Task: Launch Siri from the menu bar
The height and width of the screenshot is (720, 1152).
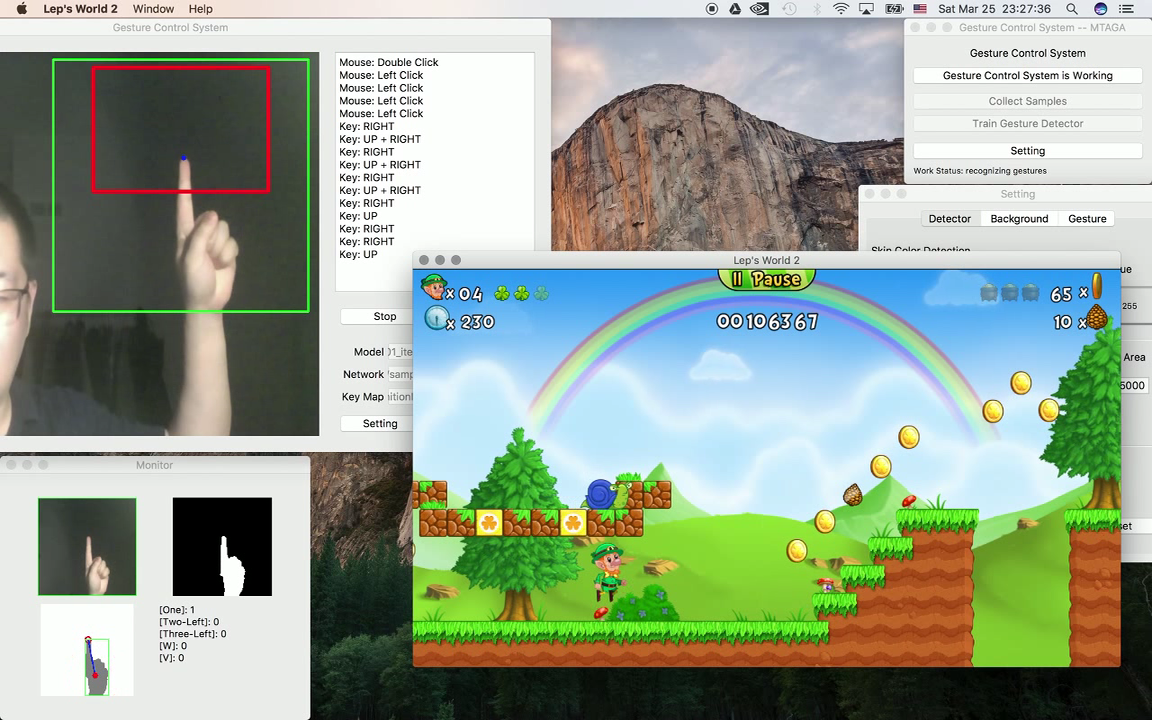Action: [1100, 9]
